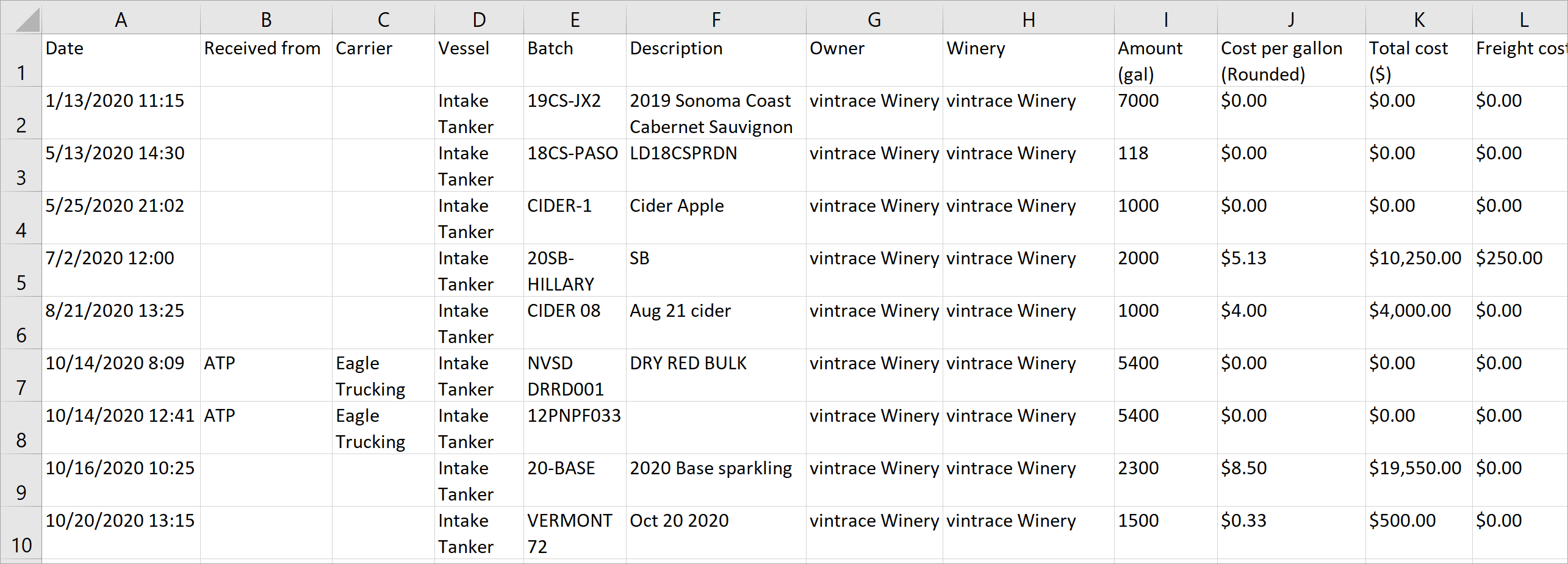The height and width of the screenshot is (564, 1568).
Task: Select batch cell 18CS-PASO
Action: 575,165
